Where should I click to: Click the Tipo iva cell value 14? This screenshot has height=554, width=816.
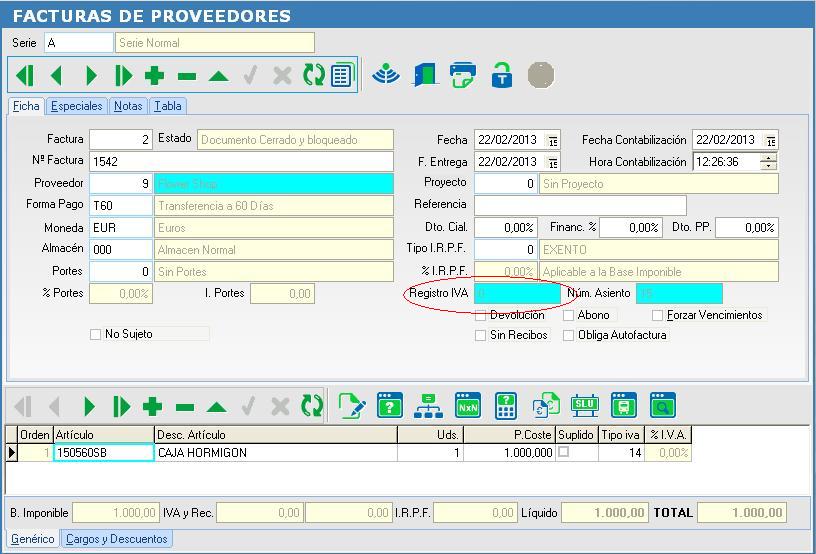click(x=621, y=453)
